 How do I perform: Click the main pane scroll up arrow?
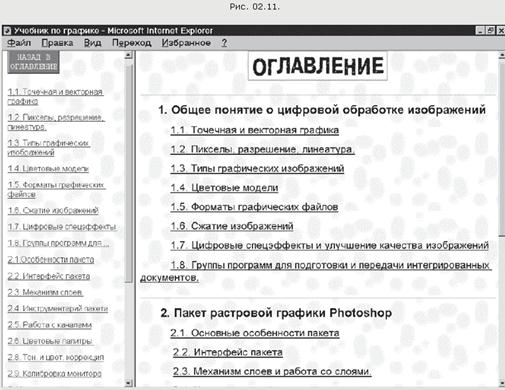click(x=501, y=55)
